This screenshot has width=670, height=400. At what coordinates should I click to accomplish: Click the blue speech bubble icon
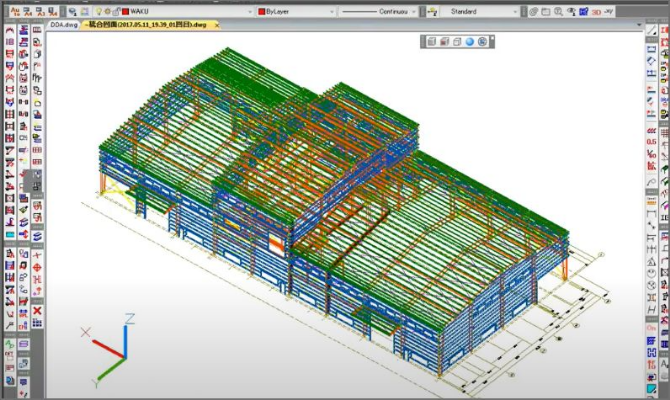pyautogui.click(x=24, y=382)
